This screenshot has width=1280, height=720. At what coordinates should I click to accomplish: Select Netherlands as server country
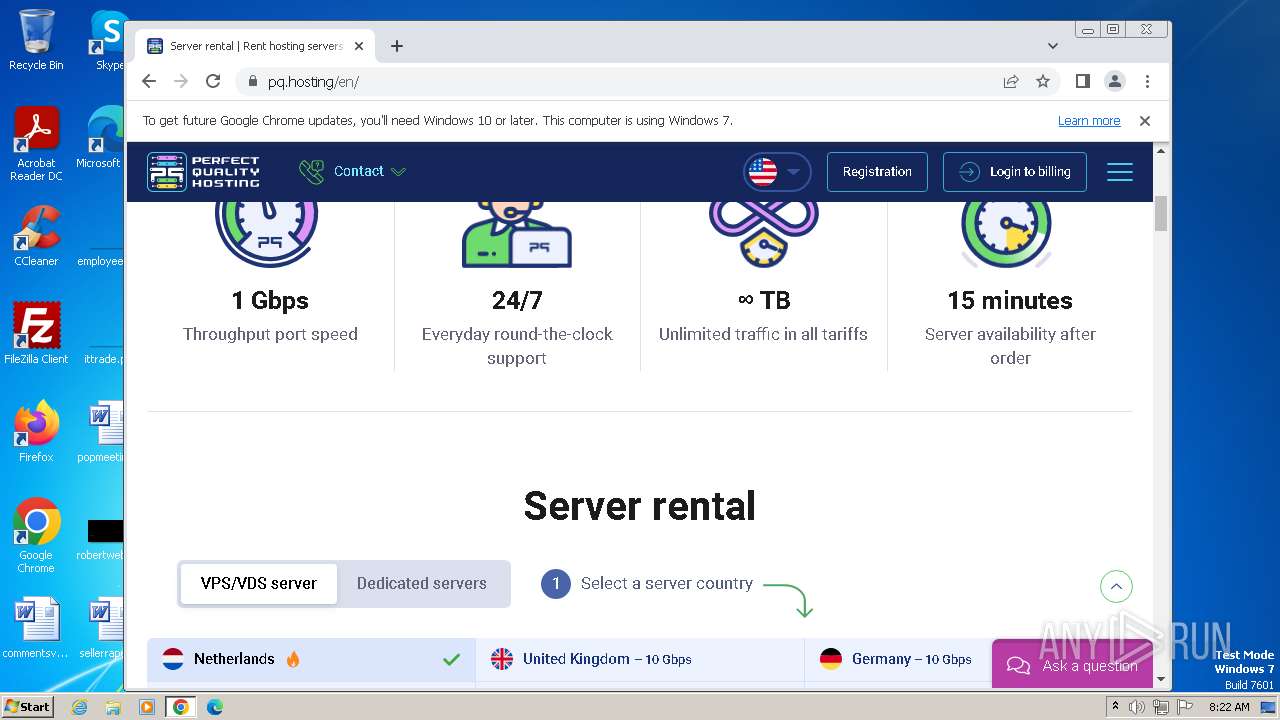pyautogui.click(x=311, y=659)
